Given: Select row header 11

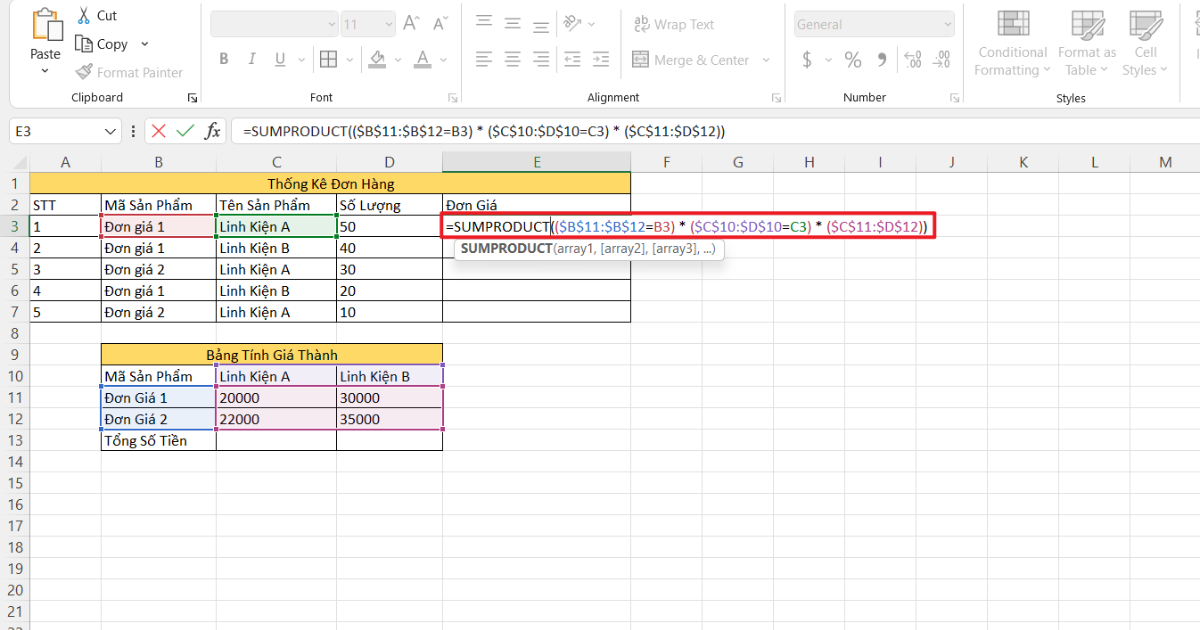Looking at the screenshot, I should tap(15, 398).
